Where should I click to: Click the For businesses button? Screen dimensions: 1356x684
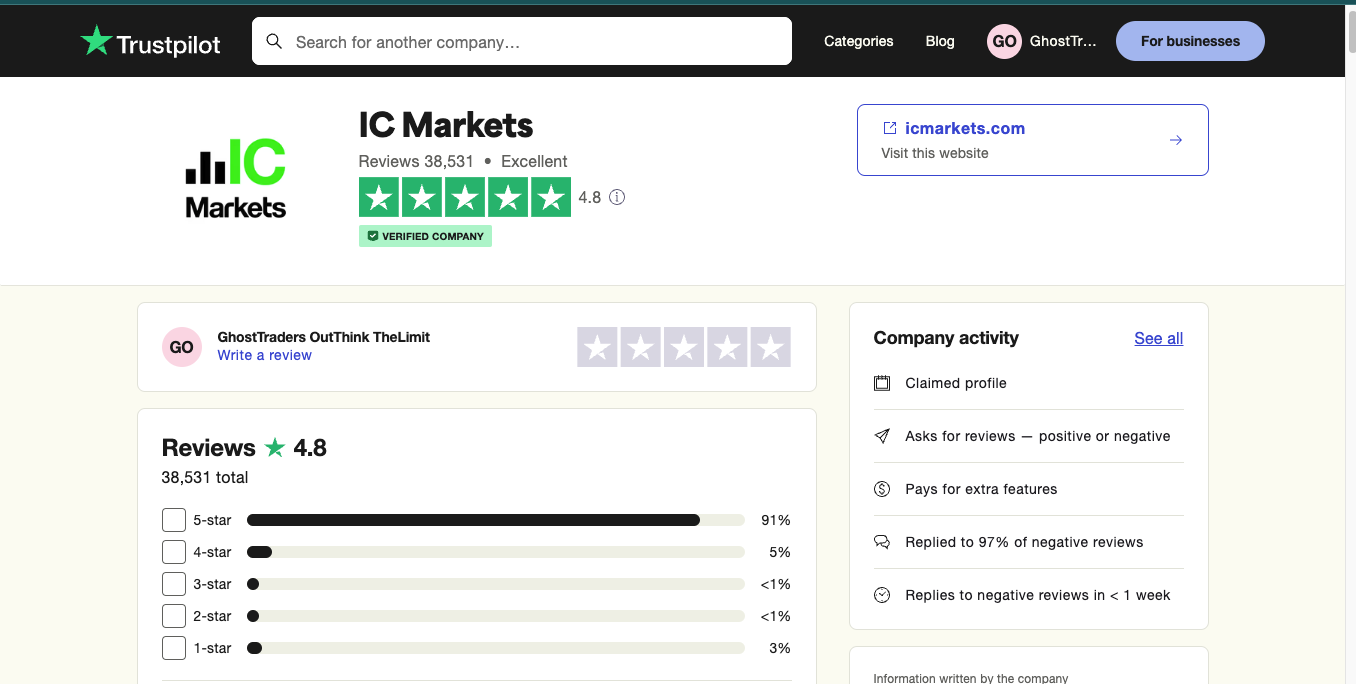point(1190,41)
